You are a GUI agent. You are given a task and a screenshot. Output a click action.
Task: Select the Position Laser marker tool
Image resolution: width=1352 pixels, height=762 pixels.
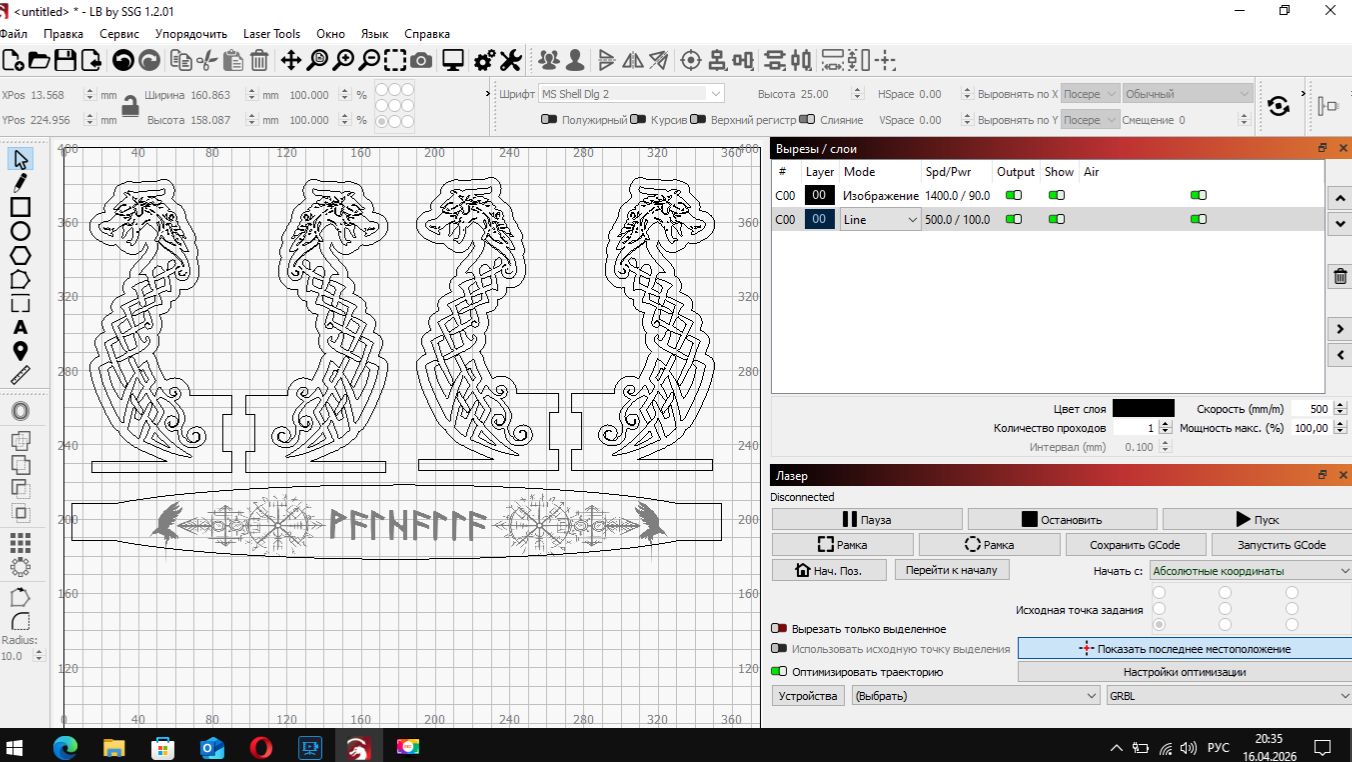click(x=20, y=351)
